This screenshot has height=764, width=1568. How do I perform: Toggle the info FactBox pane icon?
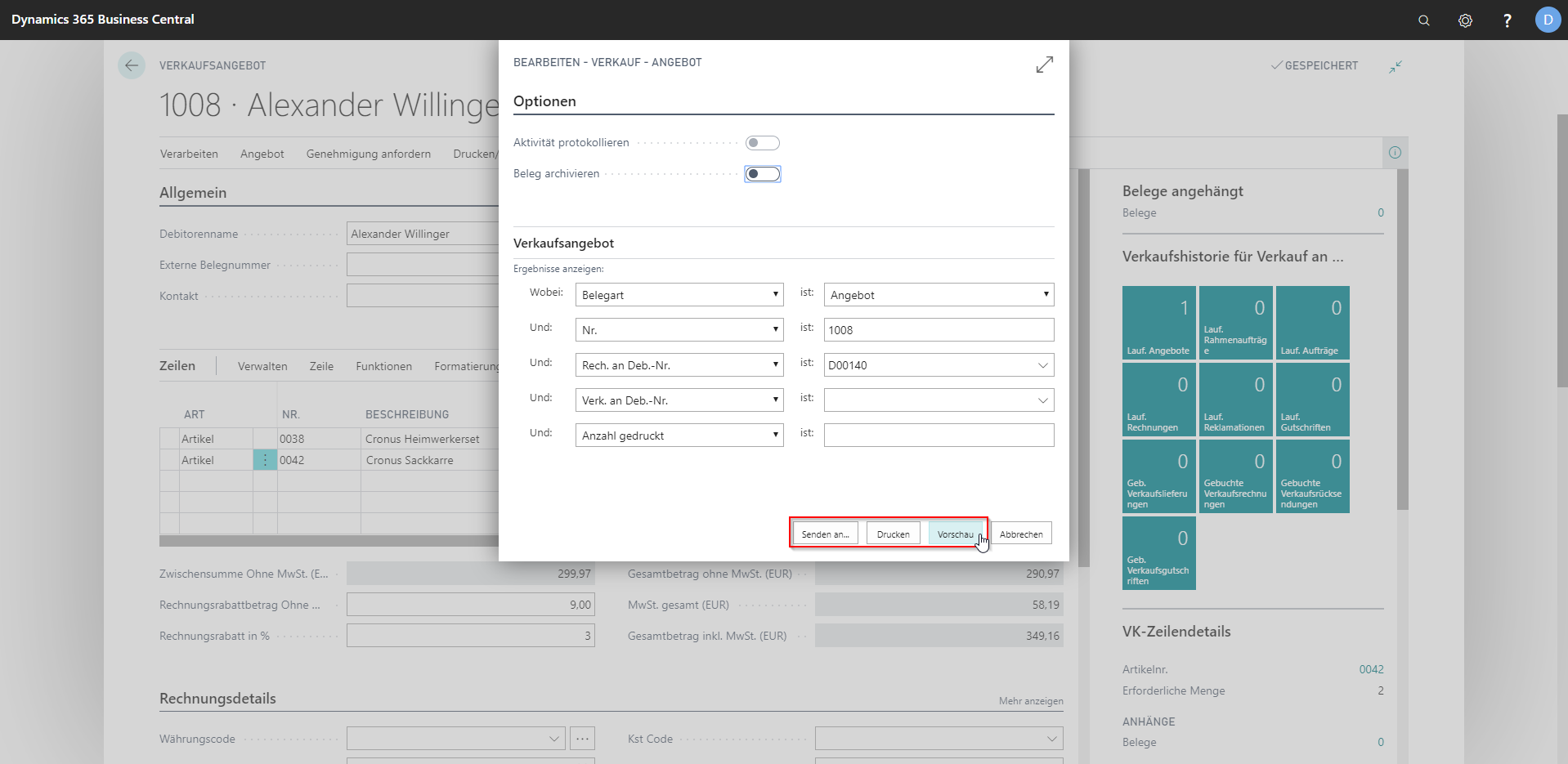click(1395, 153)
